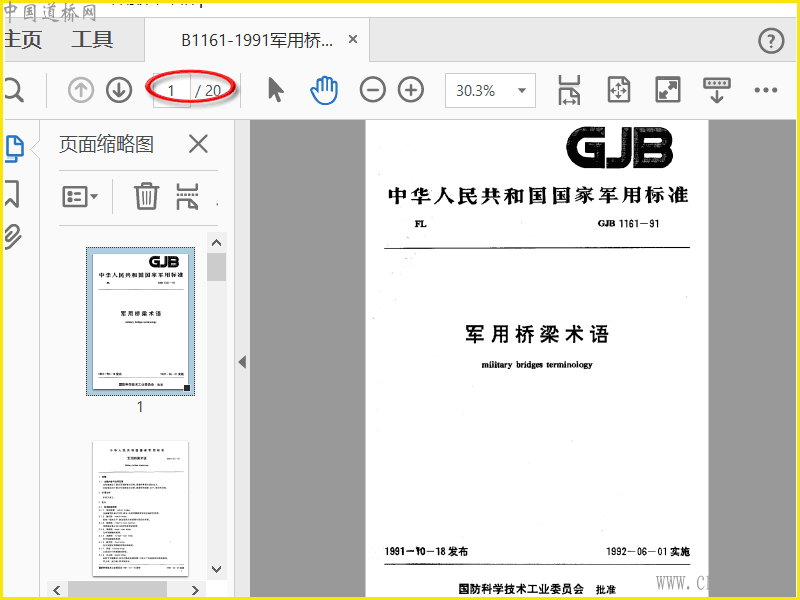Go to previous page arrow
Screen dimensions: 800x600
coord(81,90)
